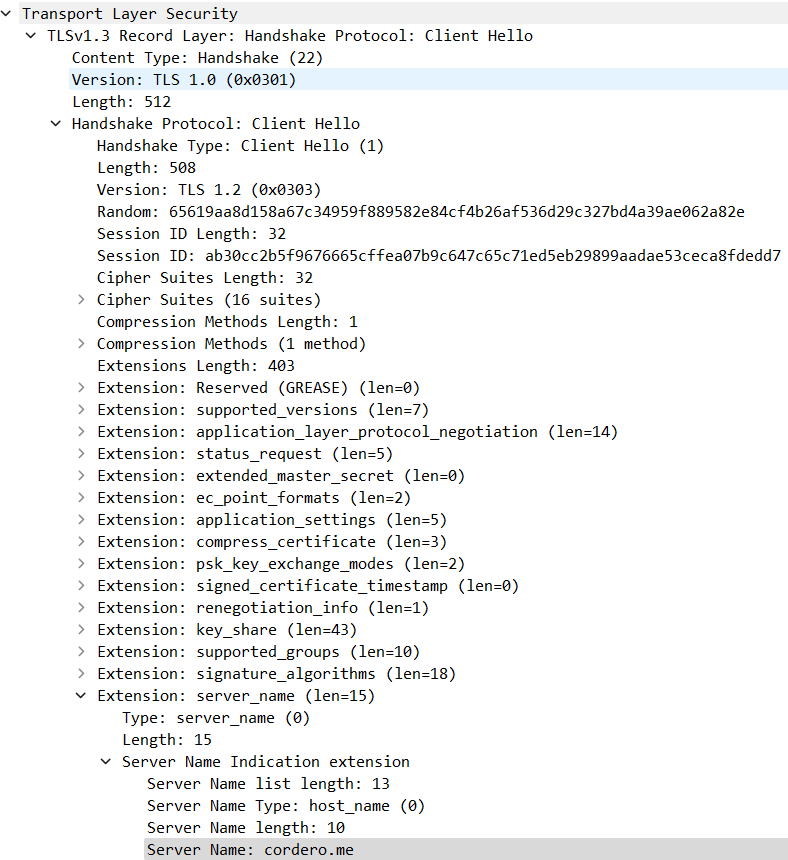Select Server Name length: 10 row
This screenshot has height=860, width=788.
click(246, 828)
